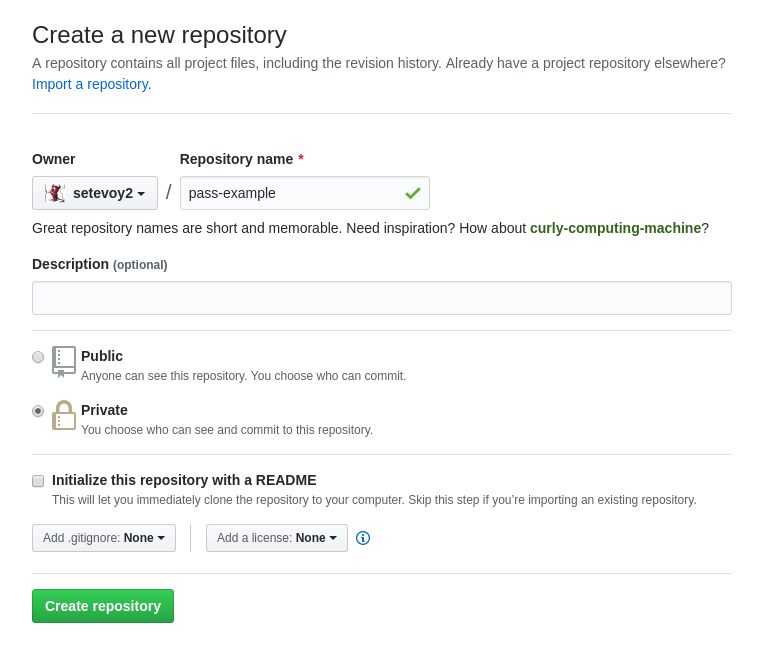
Task: Click the Public option label text
Action: (102, 356)
